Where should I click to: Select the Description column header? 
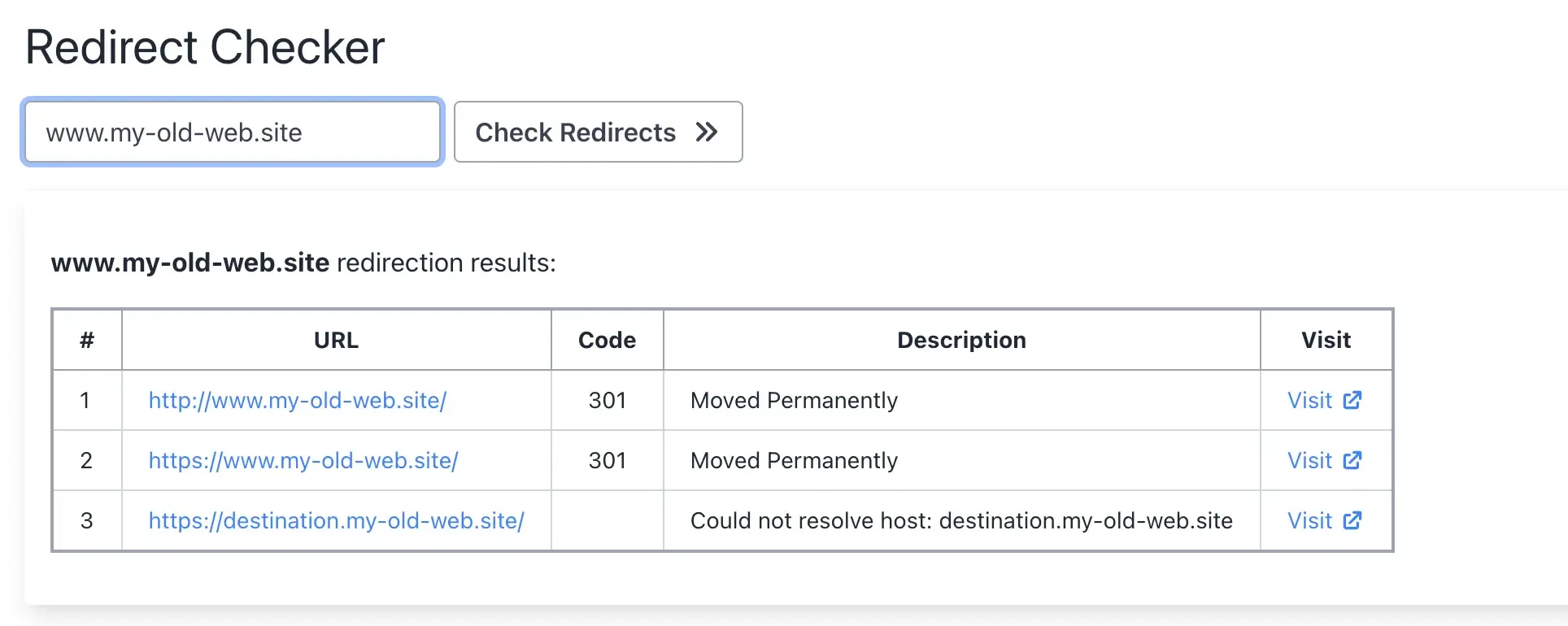coord(961,340)
